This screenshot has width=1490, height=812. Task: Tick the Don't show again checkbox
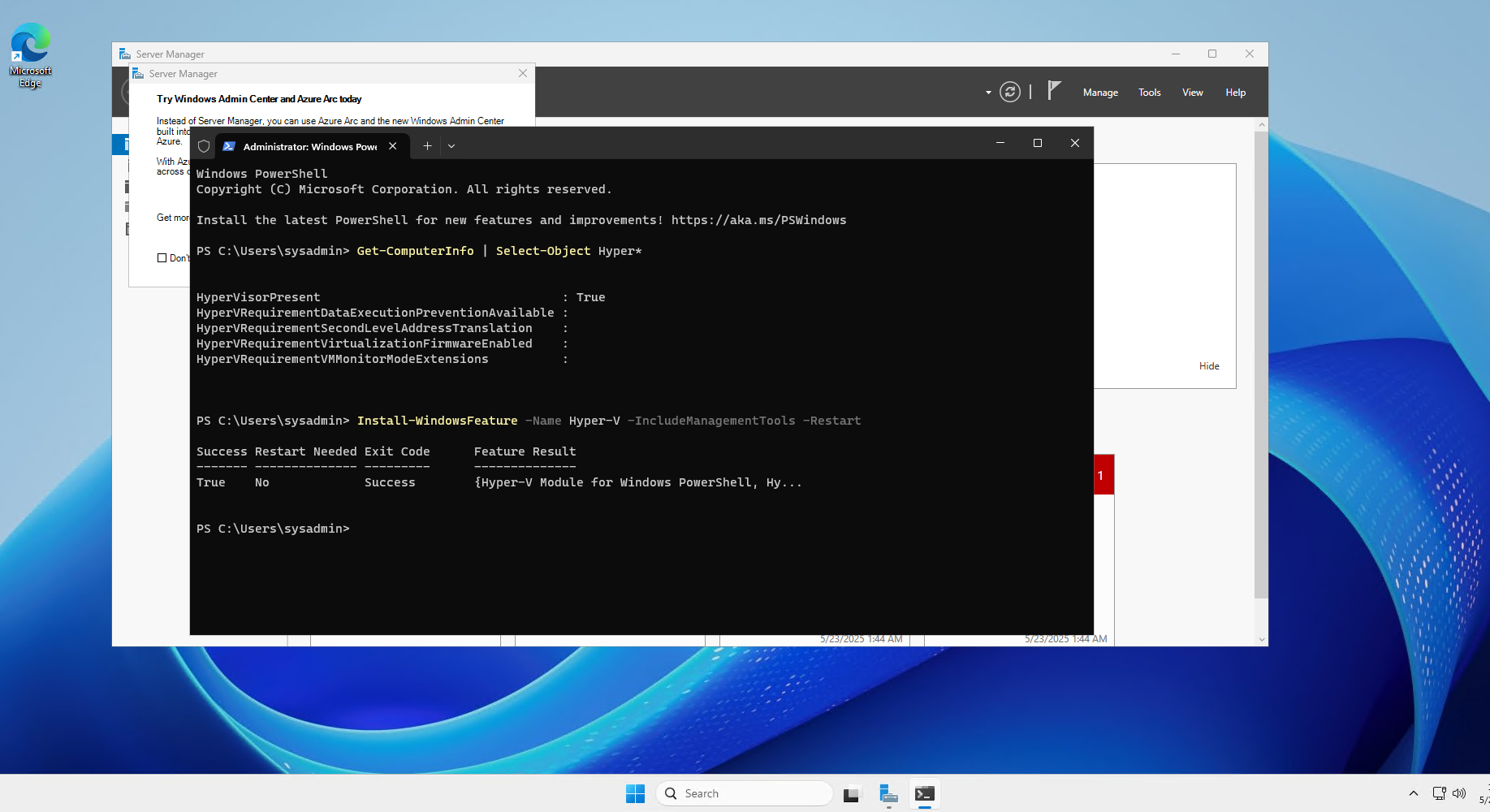pos(162,258)
